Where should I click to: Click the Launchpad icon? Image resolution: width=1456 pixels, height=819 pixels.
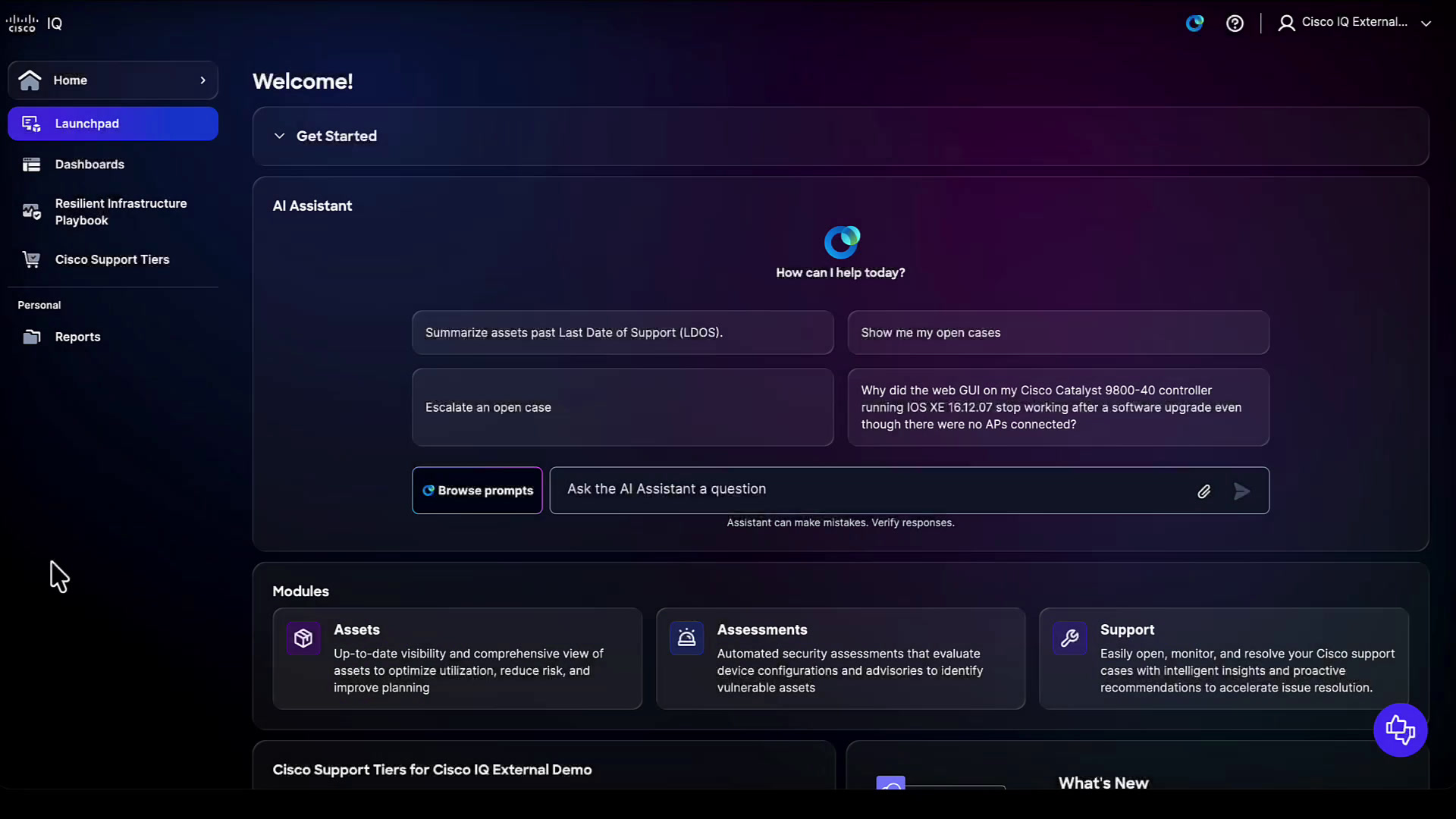(x=31, y=124)
